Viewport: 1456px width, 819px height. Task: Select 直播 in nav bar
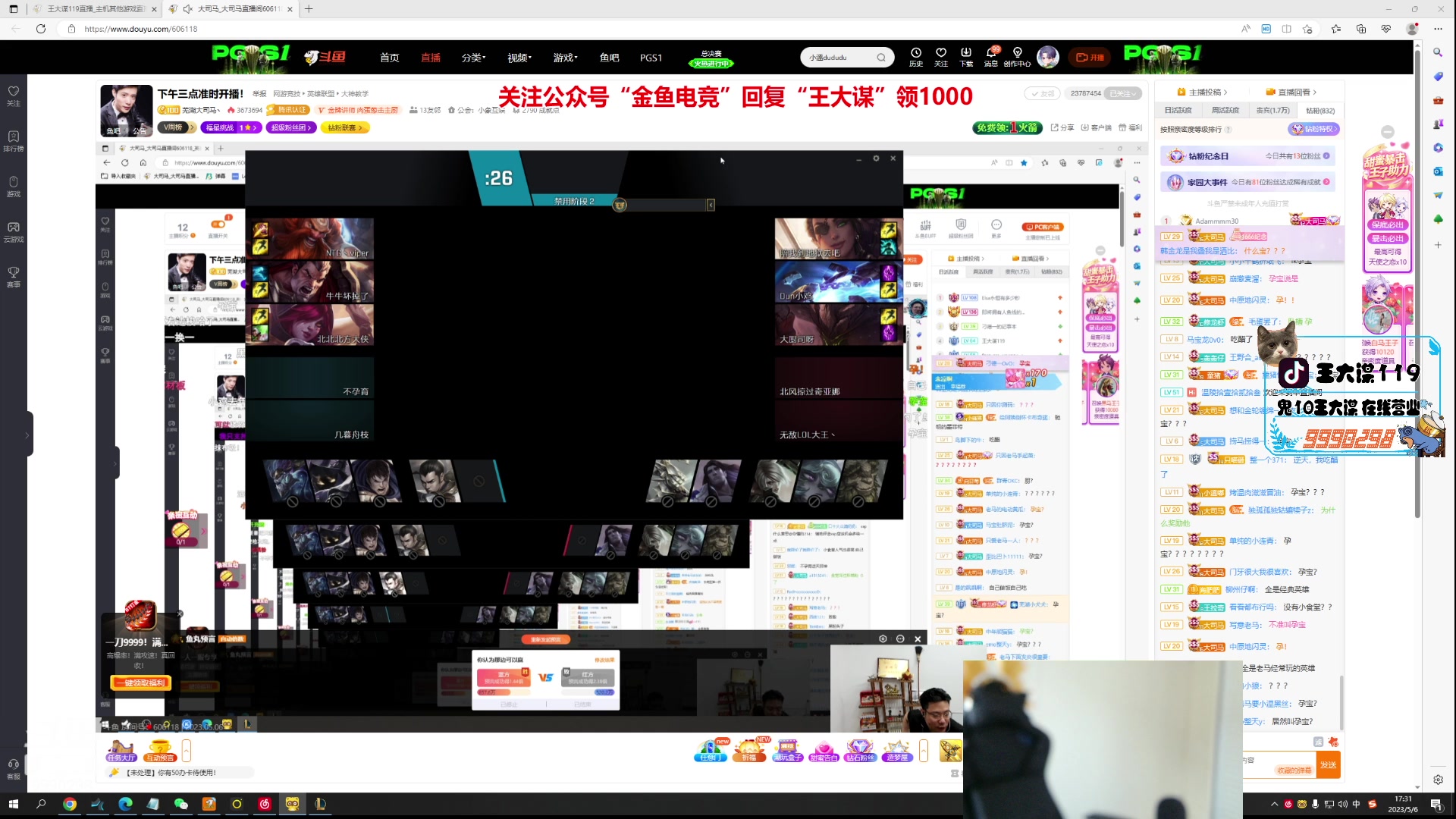(431, 58)
